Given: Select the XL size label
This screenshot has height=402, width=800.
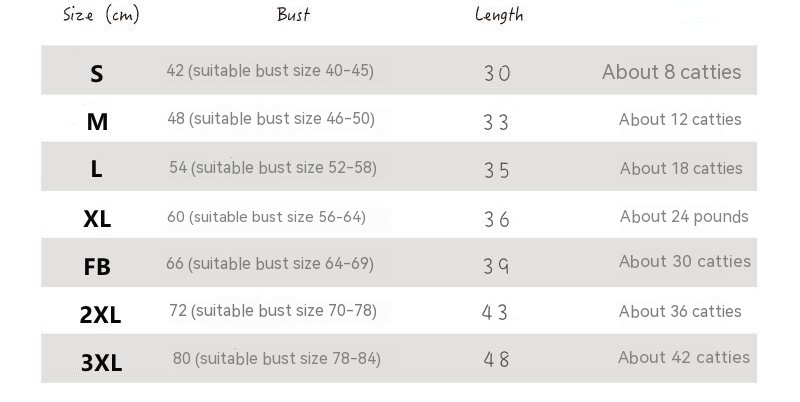Looking at the screenshot, I should 97,219.
